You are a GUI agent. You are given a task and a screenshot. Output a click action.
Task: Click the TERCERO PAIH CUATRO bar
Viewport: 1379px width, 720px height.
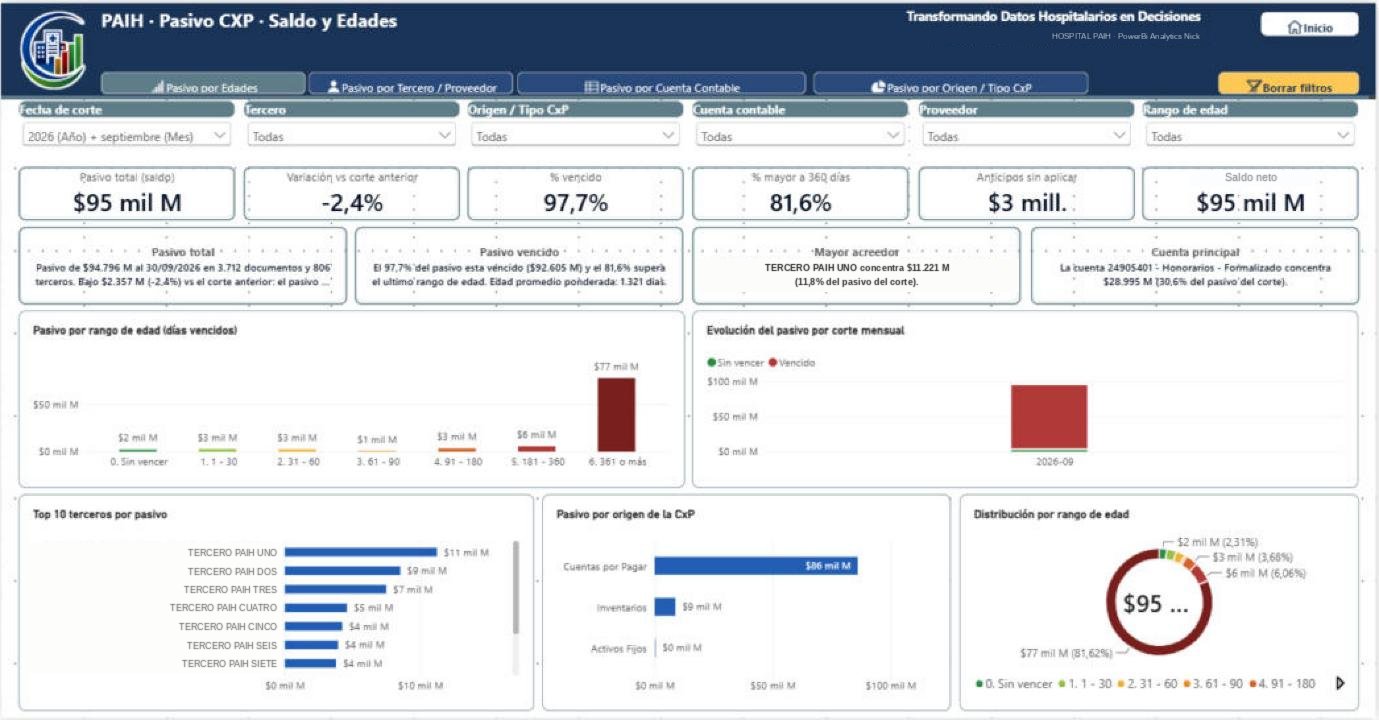pos(315,608)
